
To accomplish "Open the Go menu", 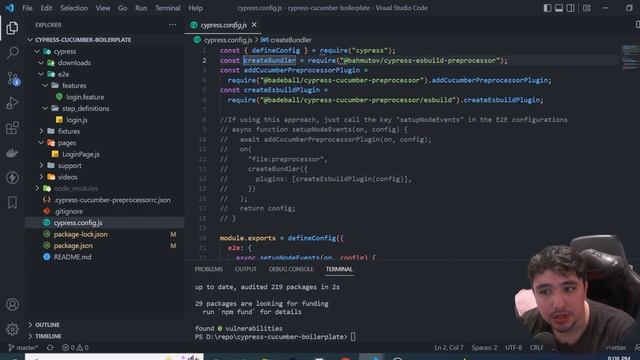I will tap(122, 8).
